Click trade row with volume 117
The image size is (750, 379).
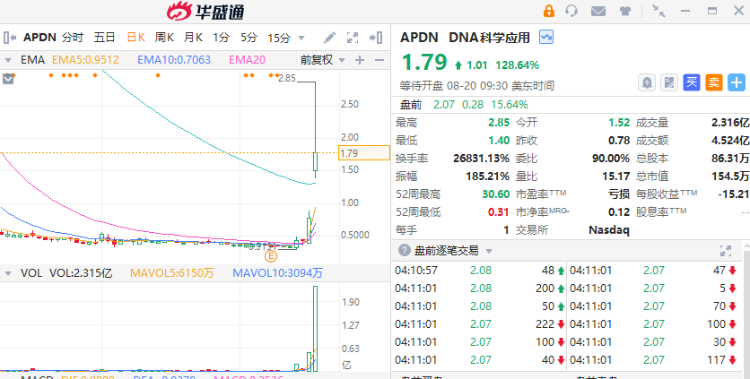coord(654,360)
